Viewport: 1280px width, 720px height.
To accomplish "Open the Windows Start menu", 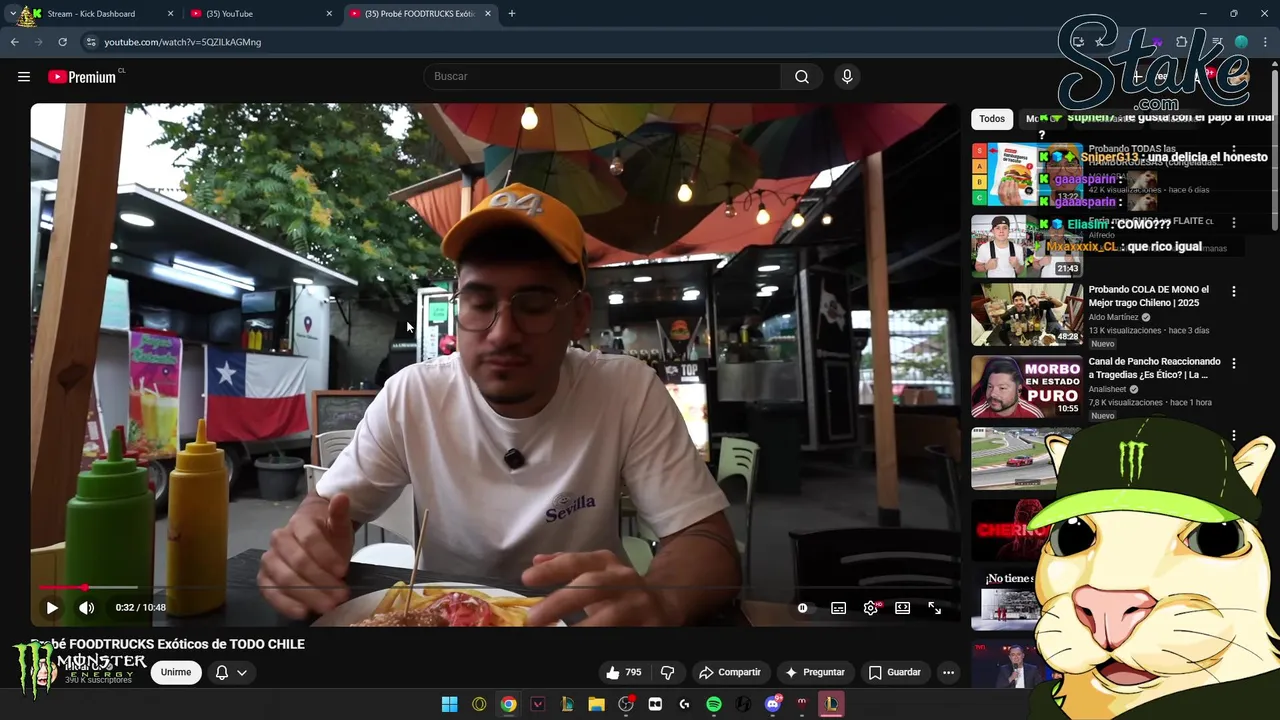I will coord(450,704).
